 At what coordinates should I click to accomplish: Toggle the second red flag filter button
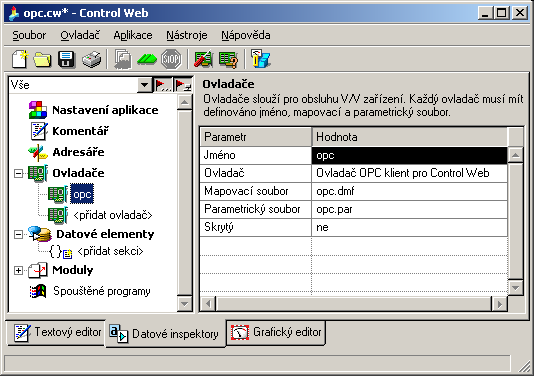[183, 85]
